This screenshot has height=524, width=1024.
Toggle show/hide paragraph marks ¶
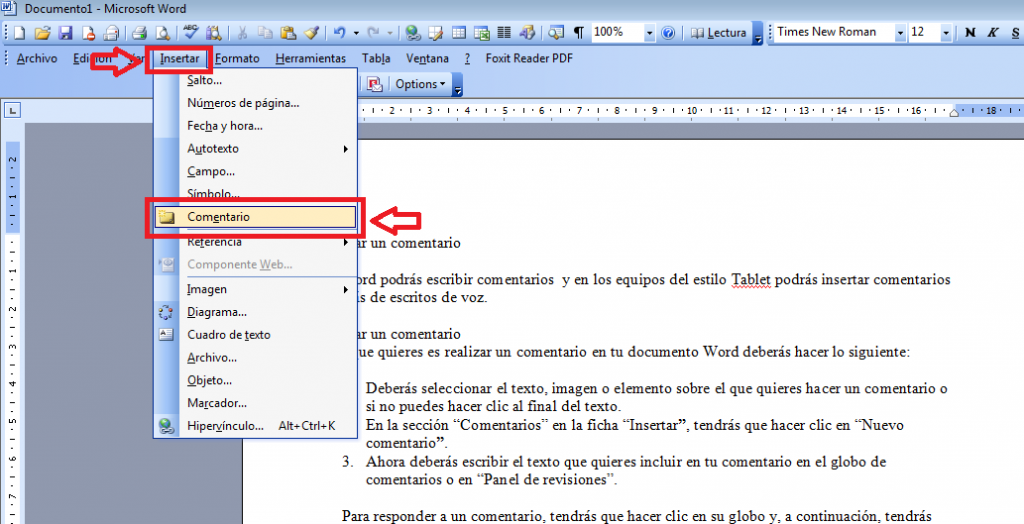579,32
